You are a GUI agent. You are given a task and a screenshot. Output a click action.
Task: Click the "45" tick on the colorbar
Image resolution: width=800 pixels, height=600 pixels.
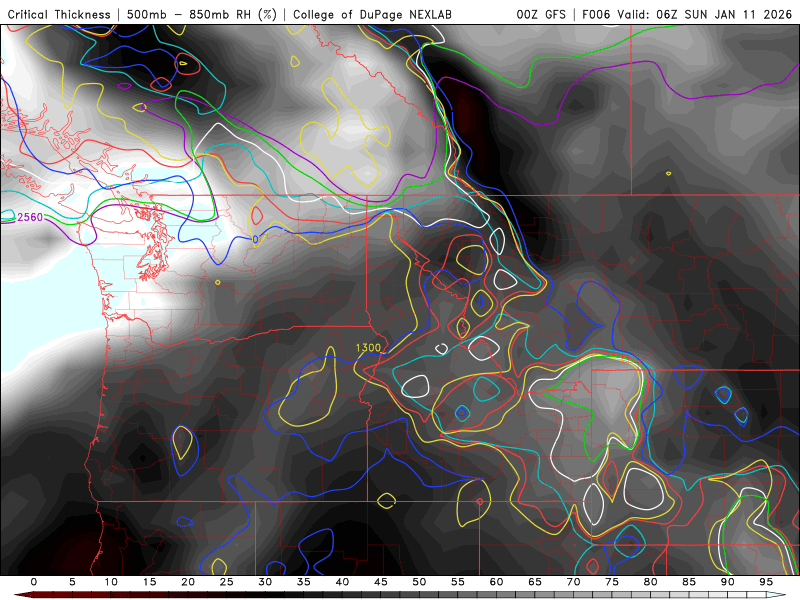[381, 582]
